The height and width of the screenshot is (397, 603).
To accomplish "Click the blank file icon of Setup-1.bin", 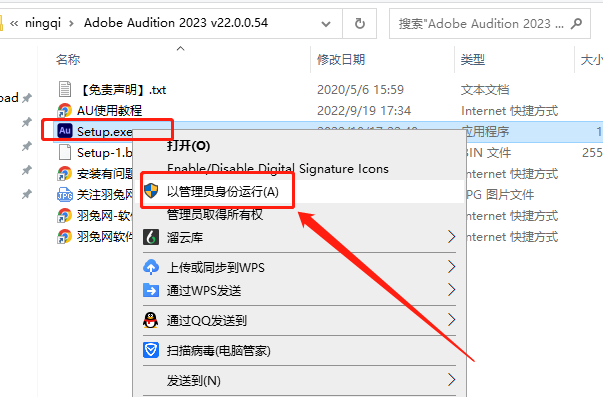I will (x=65, y=152).
